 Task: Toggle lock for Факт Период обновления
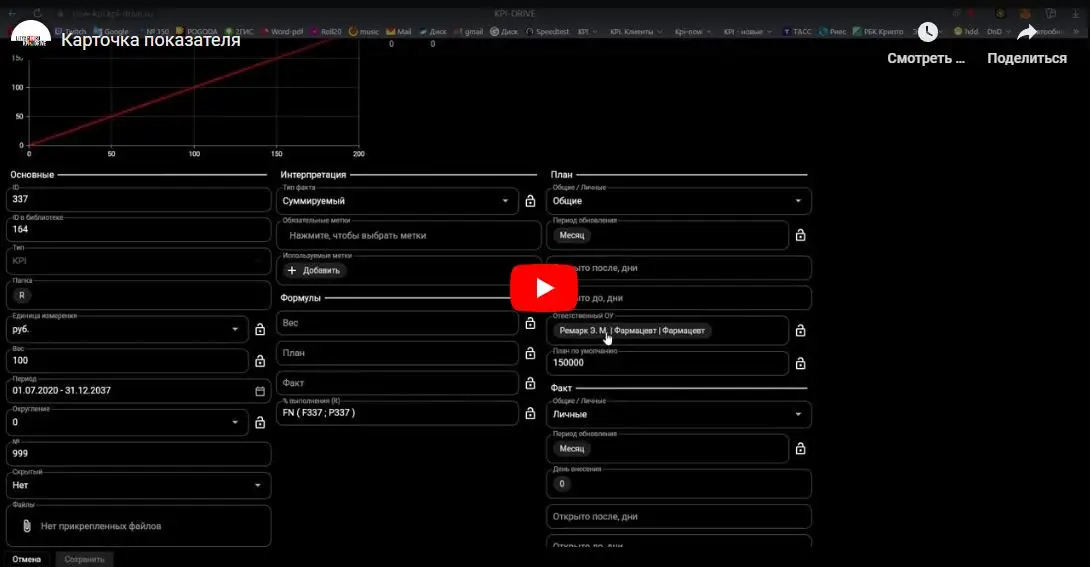pos(801,449)
